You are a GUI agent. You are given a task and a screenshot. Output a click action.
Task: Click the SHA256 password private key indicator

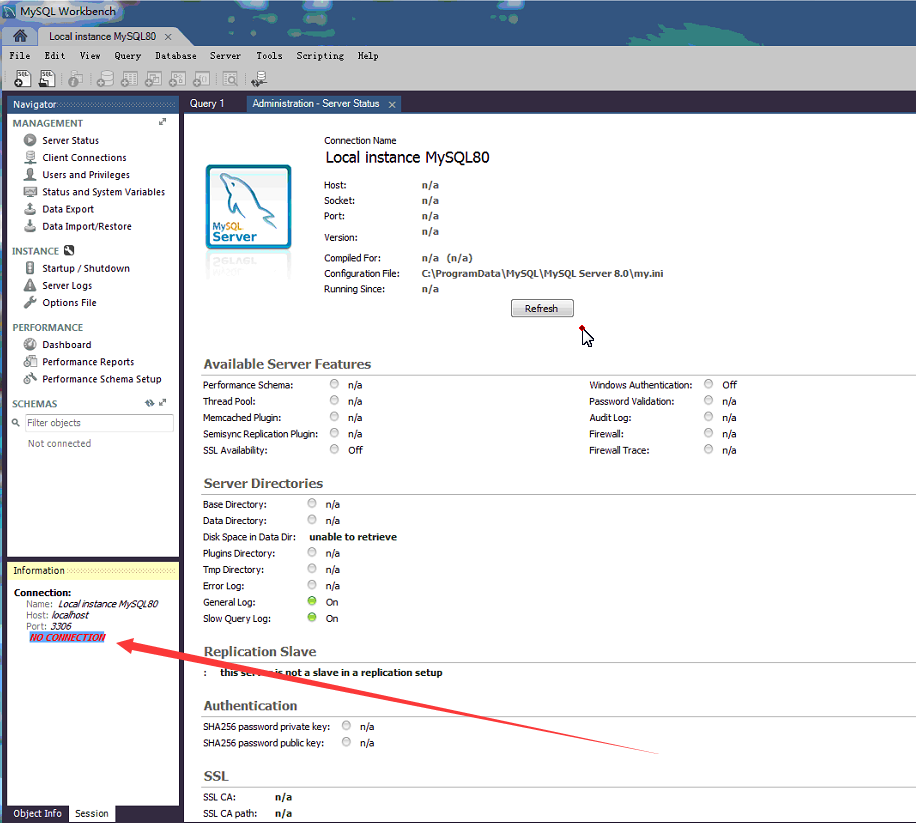(346, 725)
